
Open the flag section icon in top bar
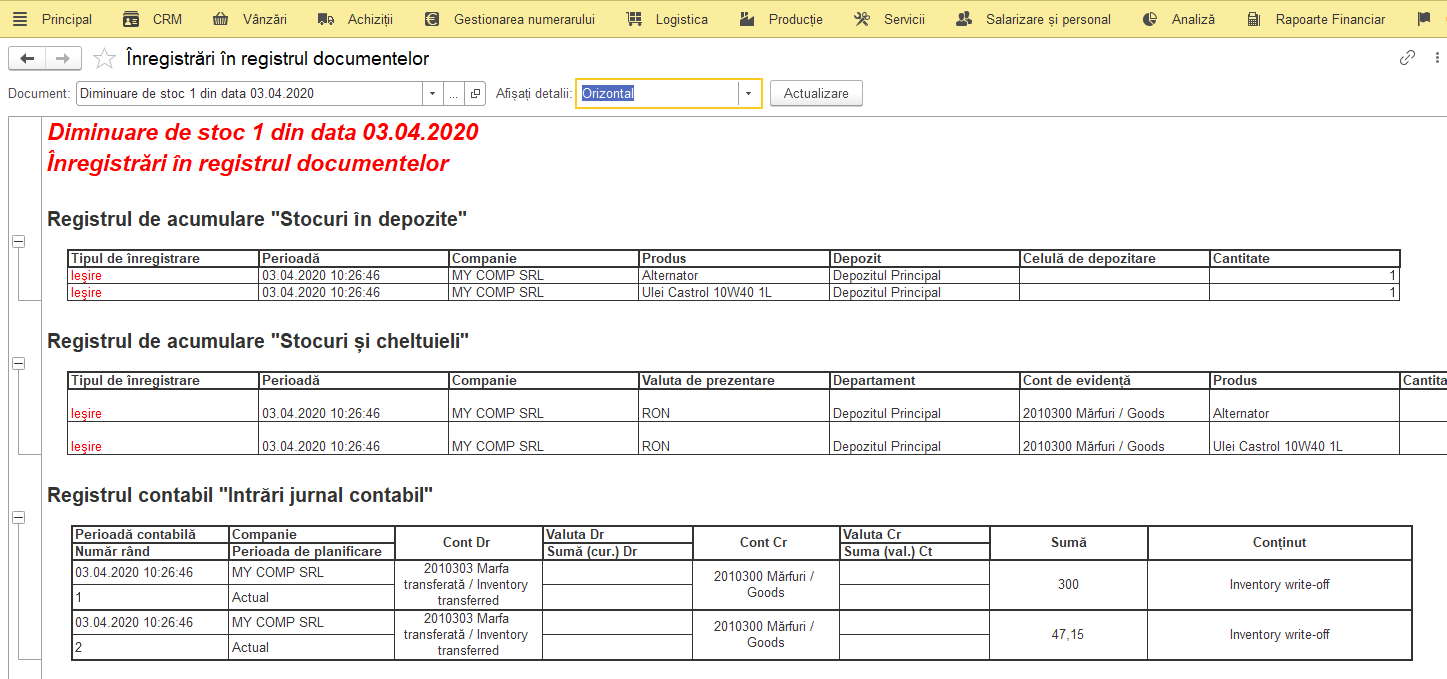(1424, 19)
